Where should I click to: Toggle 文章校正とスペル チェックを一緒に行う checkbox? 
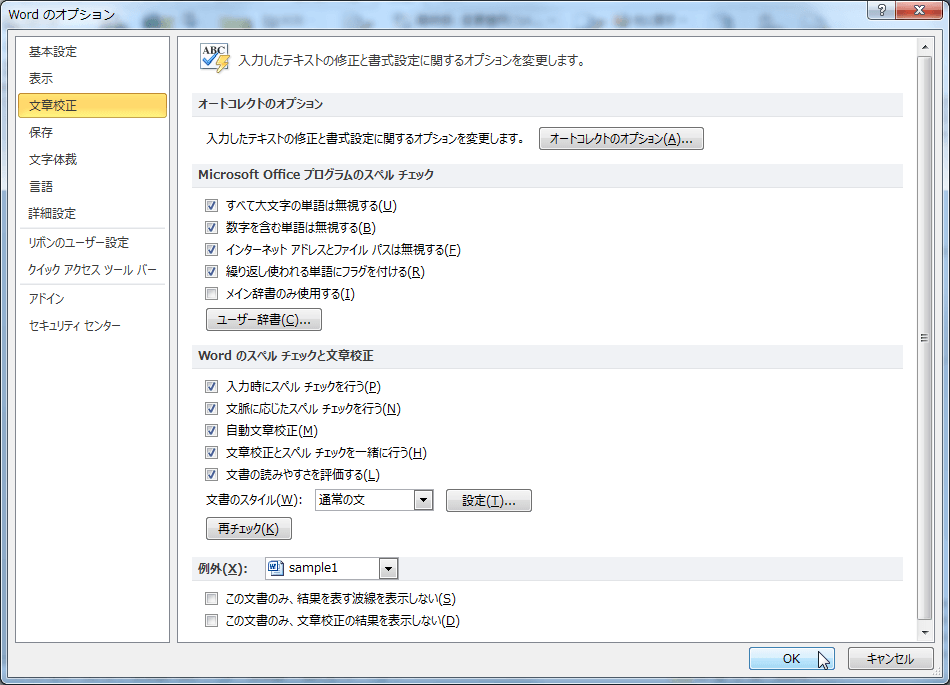(x=211, y=452)
